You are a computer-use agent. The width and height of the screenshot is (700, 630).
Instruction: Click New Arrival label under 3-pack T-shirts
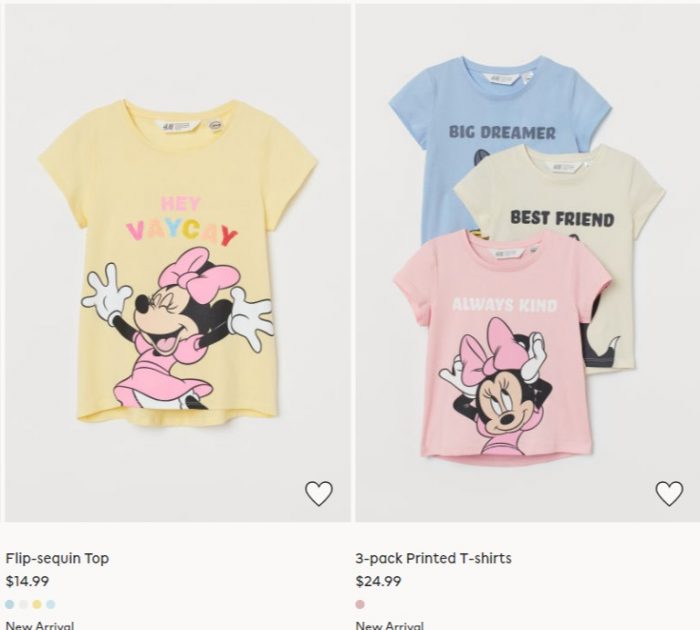click(x=389, y=625)
